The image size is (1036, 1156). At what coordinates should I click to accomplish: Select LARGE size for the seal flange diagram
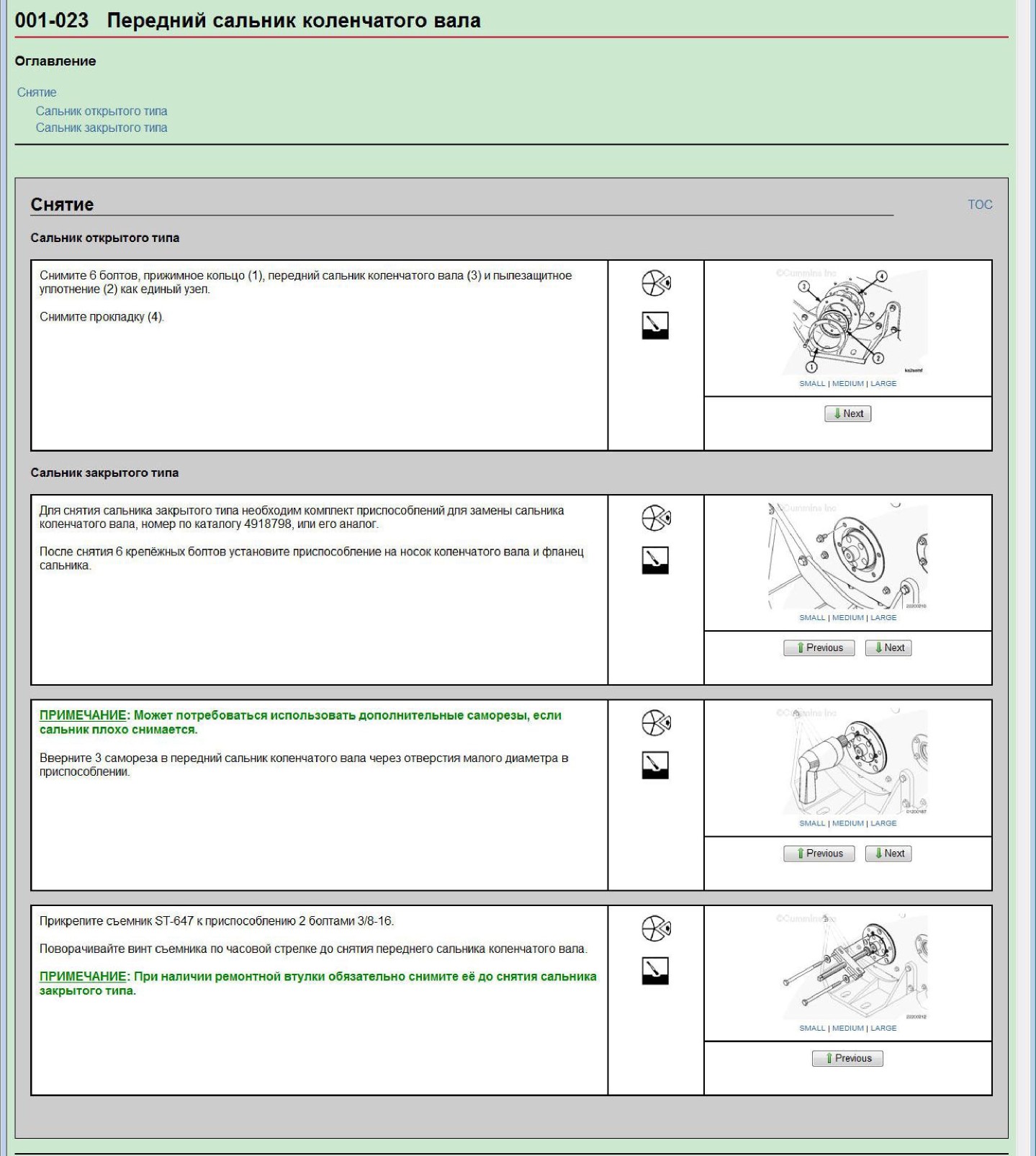coord(883,617)
